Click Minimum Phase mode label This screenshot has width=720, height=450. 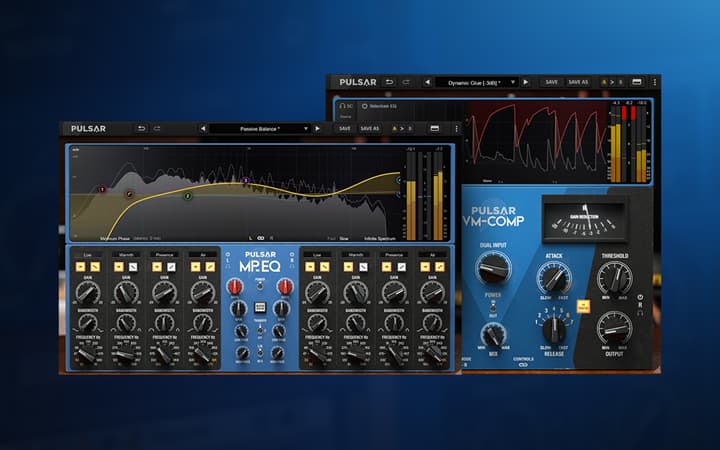pos(115,238)
